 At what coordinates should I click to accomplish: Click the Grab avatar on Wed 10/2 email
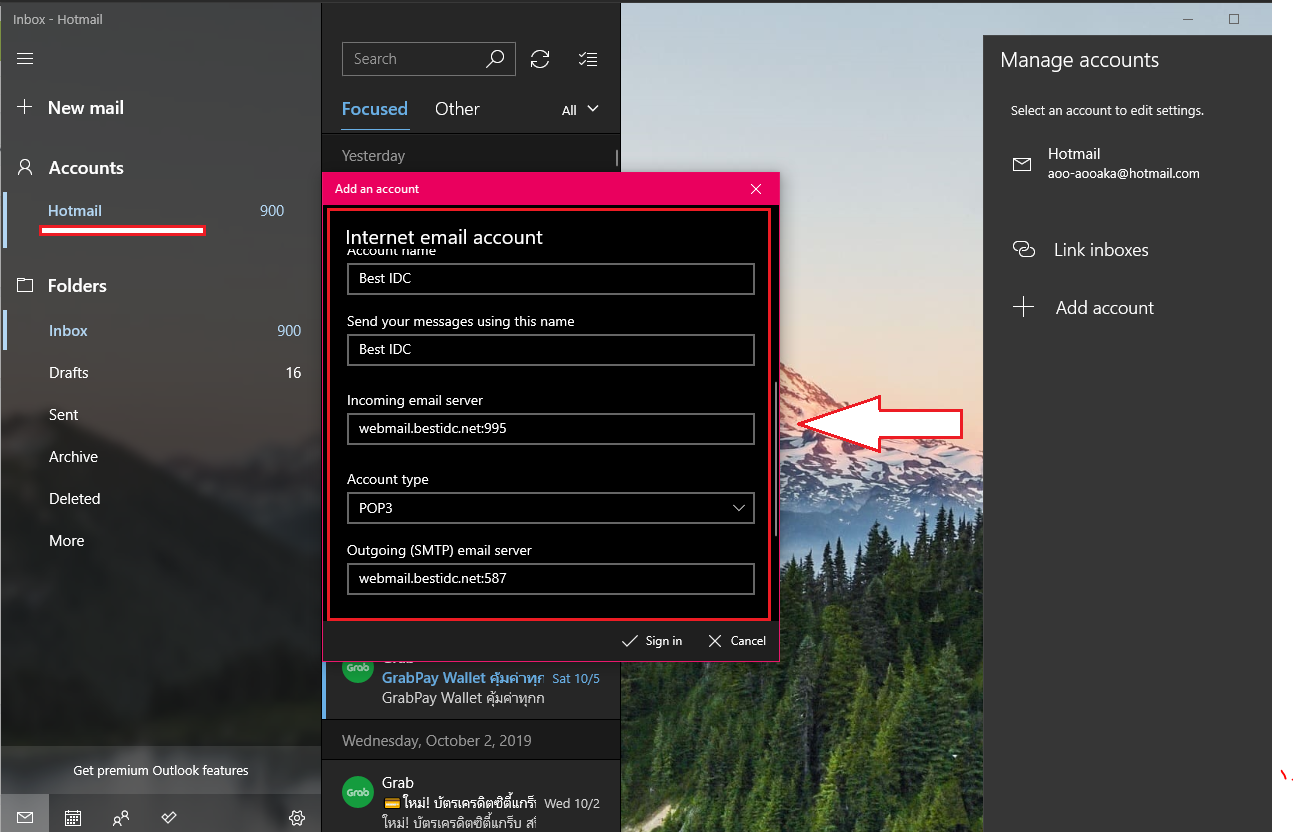(x=358, y=792)
